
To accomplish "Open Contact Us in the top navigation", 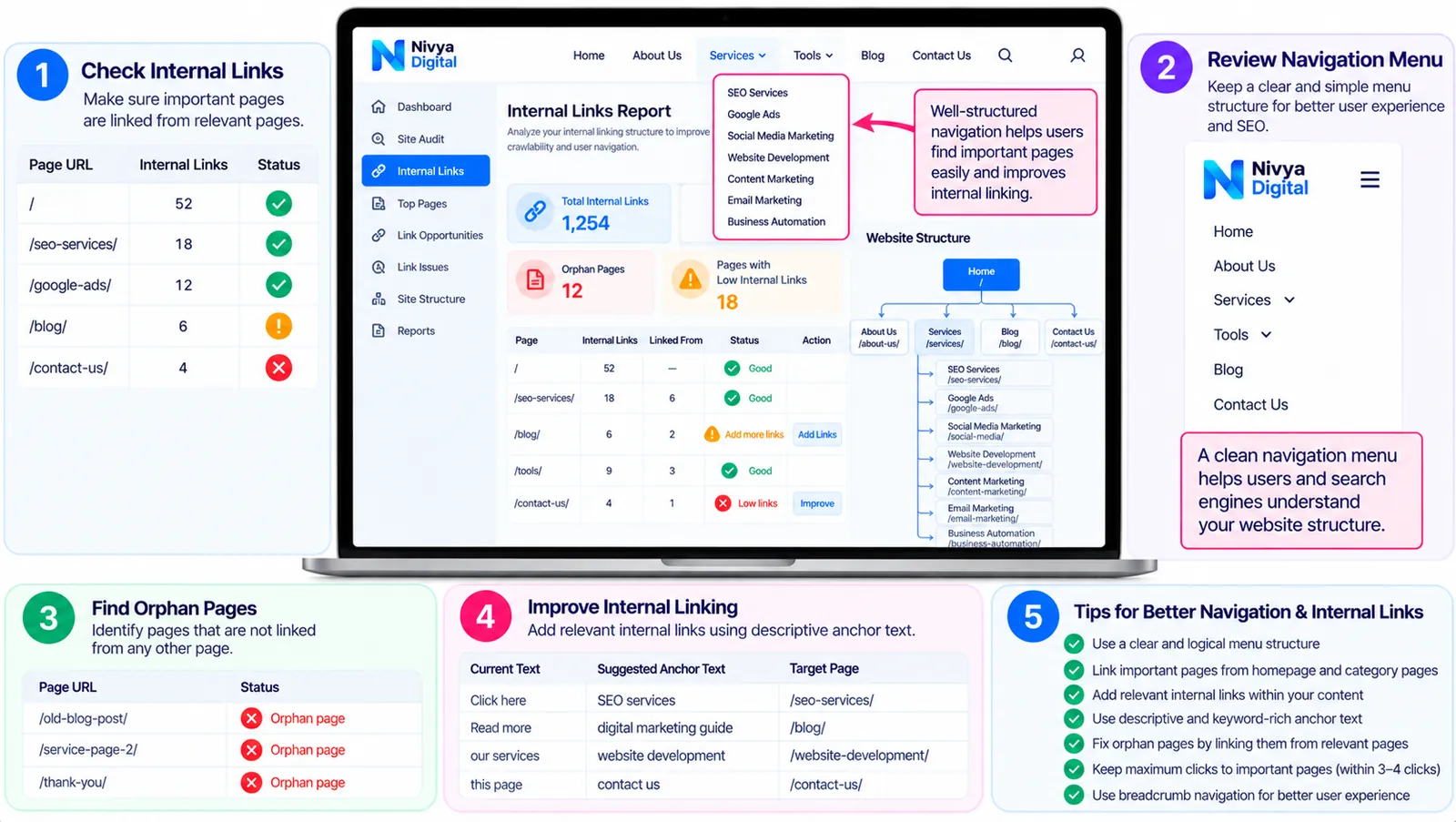I will coord(942,56).
